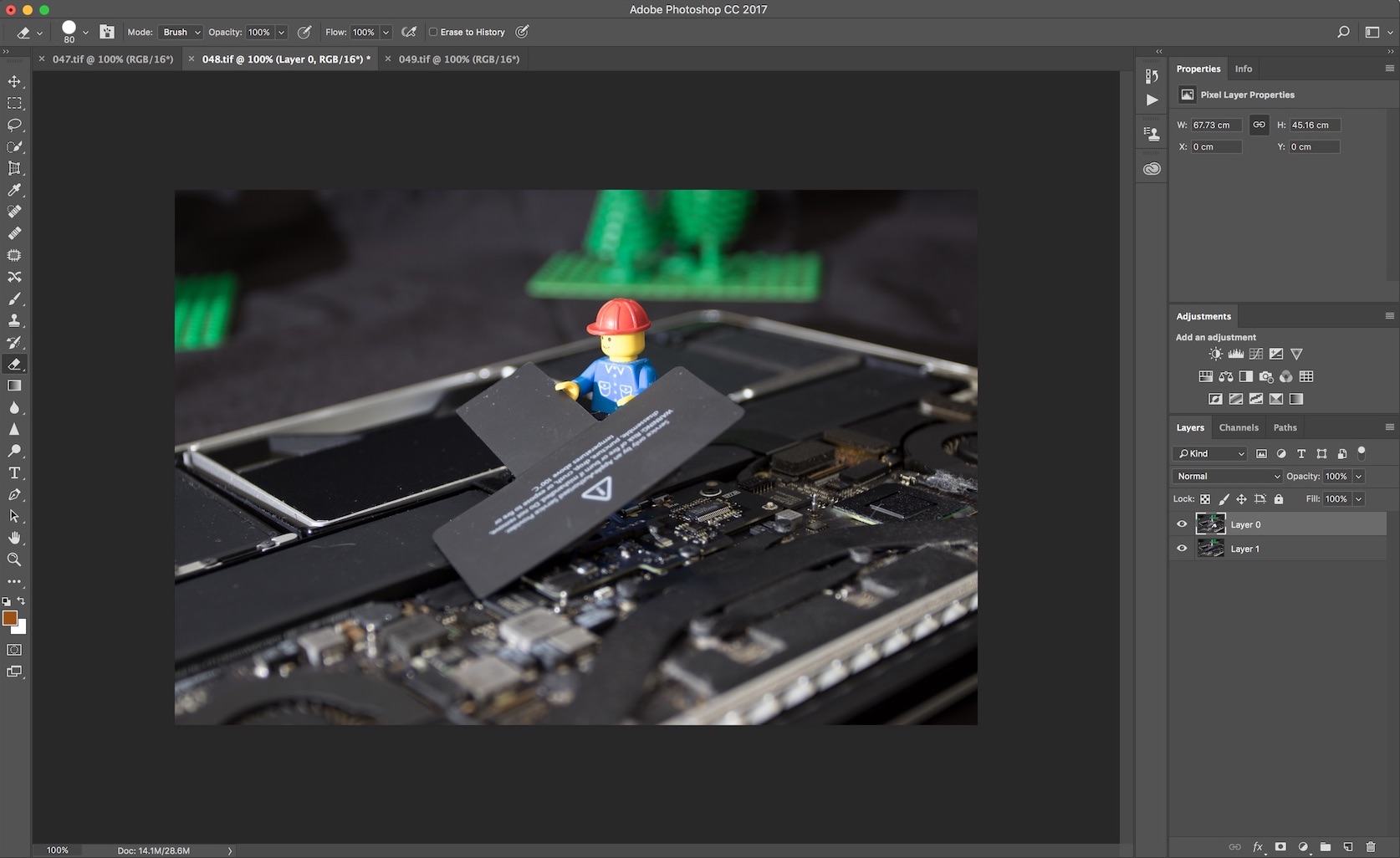
Task: Click the foreground color swatch
Action: click(9, 618)
